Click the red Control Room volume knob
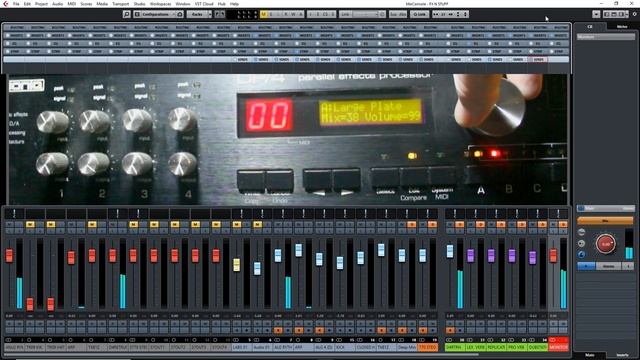 pos(605,244)
